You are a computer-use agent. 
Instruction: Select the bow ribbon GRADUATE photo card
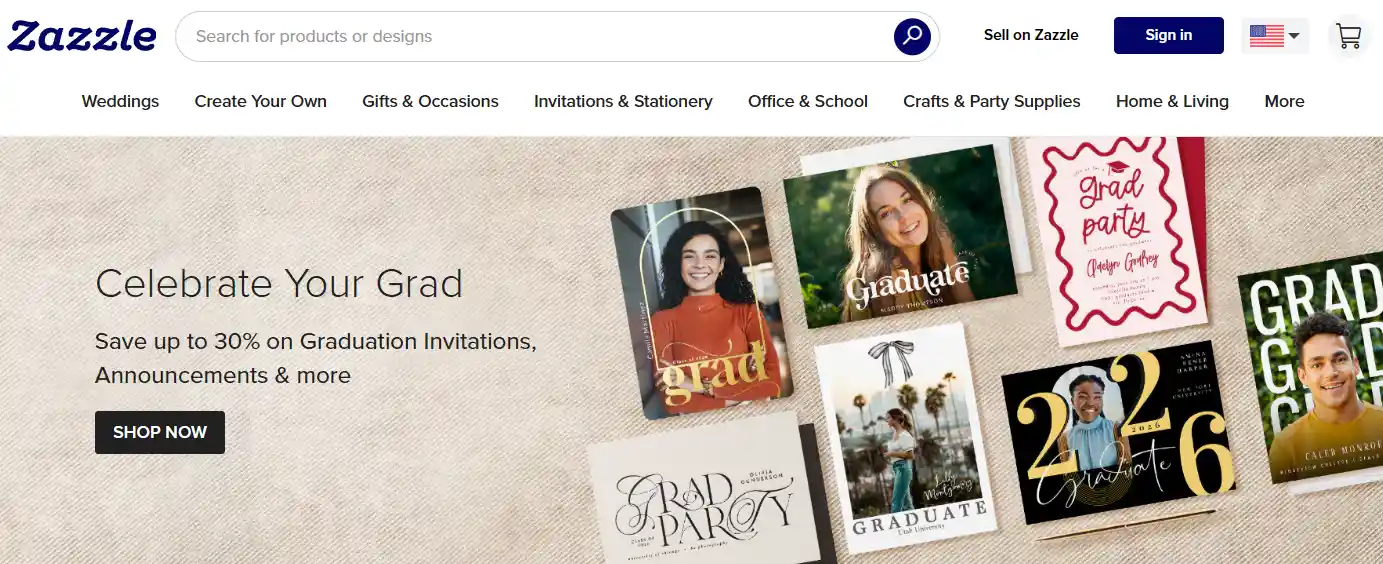(x=907, y=437)
